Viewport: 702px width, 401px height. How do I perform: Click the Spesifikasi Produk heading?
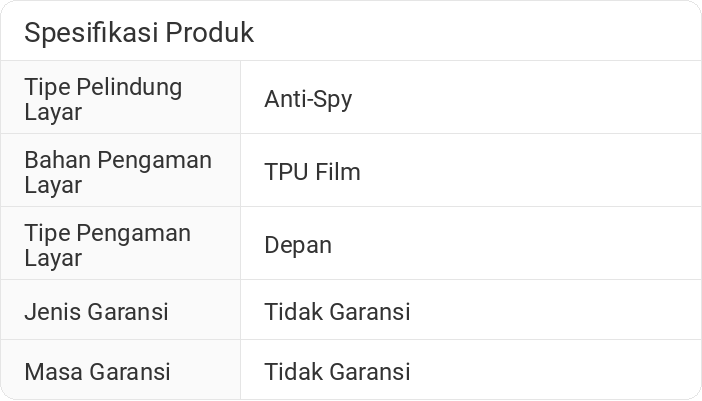(139, 32)
